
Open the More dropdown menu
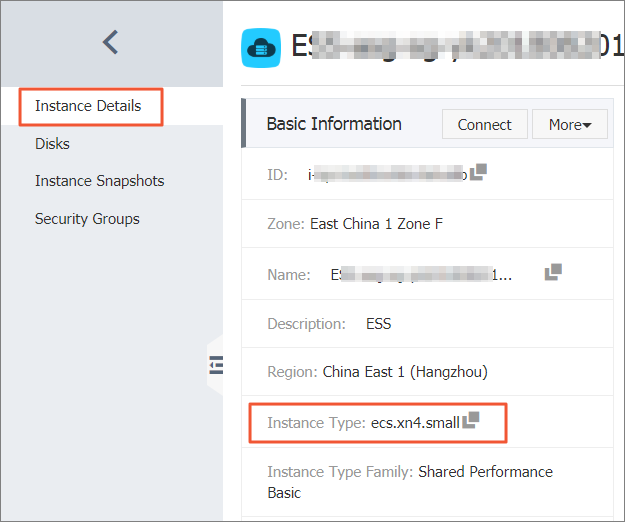pos(570,125)
